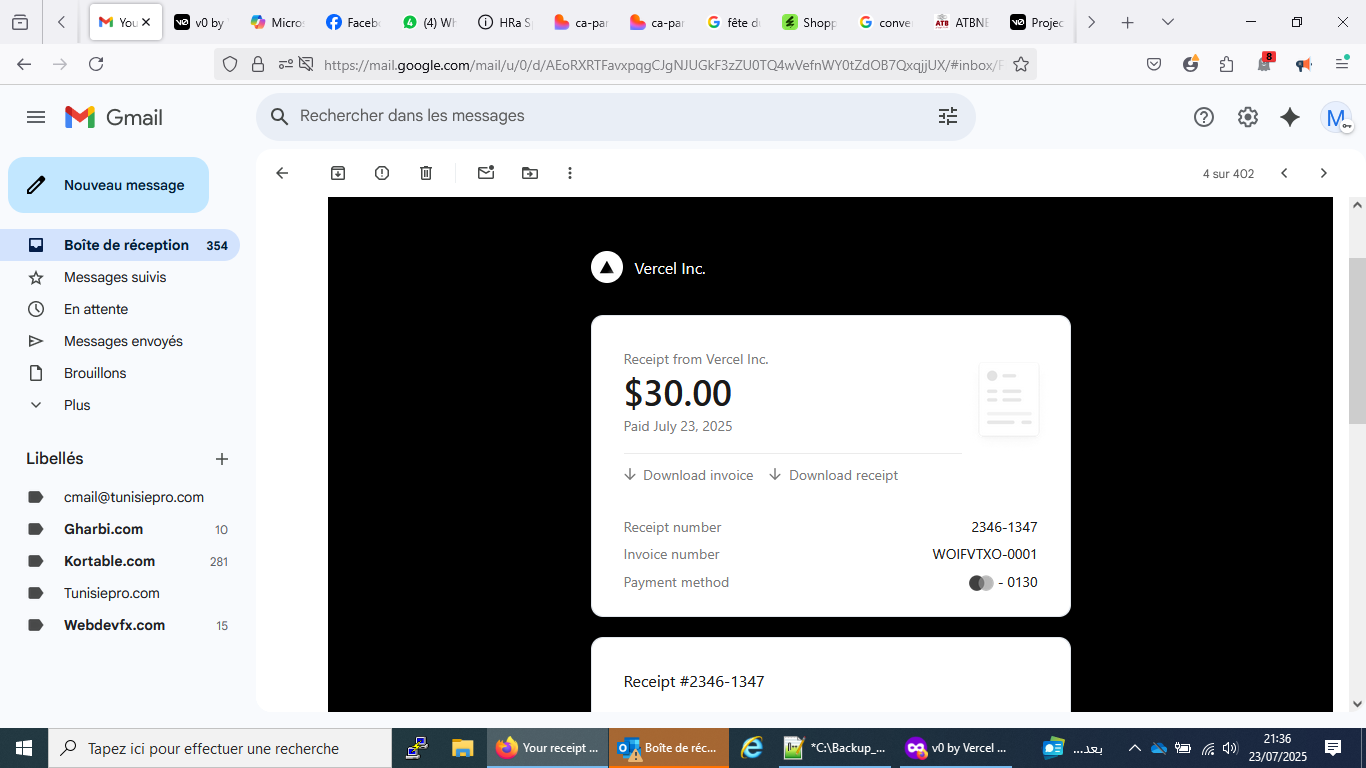Viewport: 1366px width, 768px height.
Task: Go back to the inbox list
Action: (x=282, y=173)
